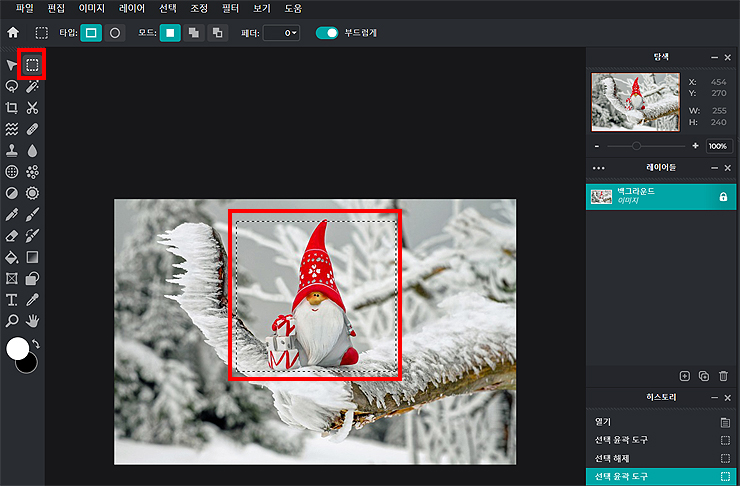
Task: Select the Color Replace brush tool
Action: (x=32, y=235)
